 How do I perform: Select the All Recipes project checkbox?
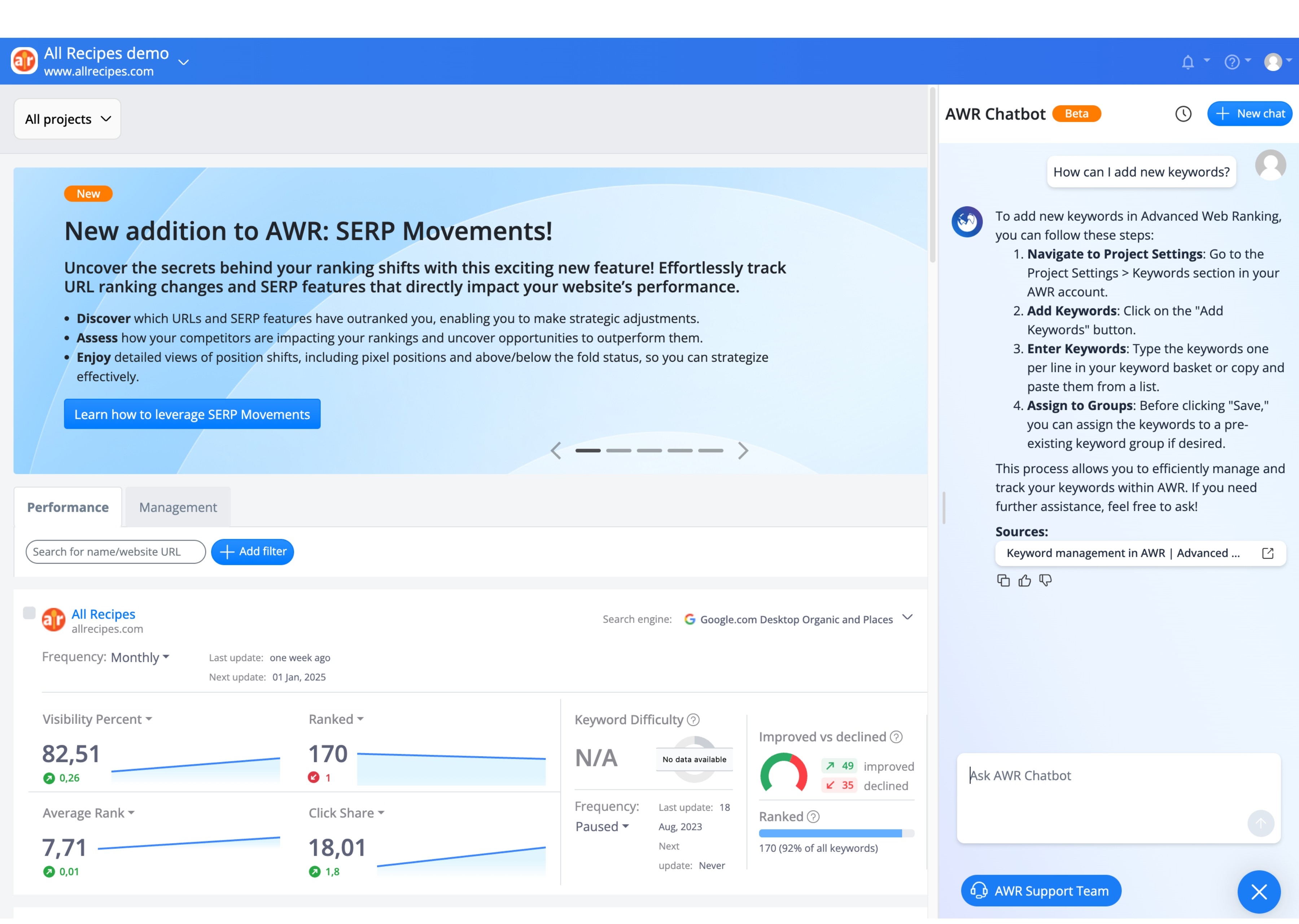point(29,613)
